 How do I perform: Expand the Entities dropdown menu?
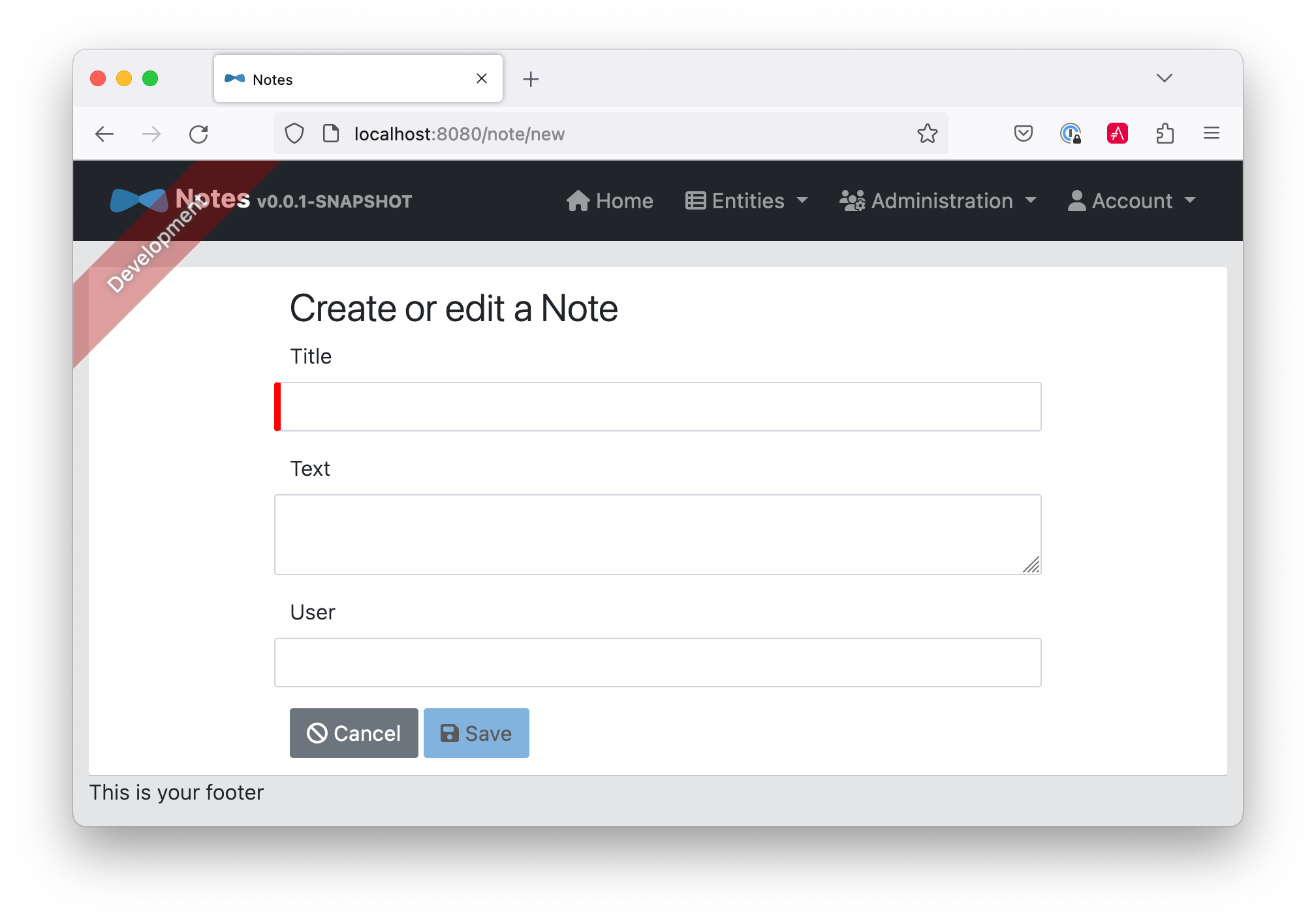coord(747,200)
